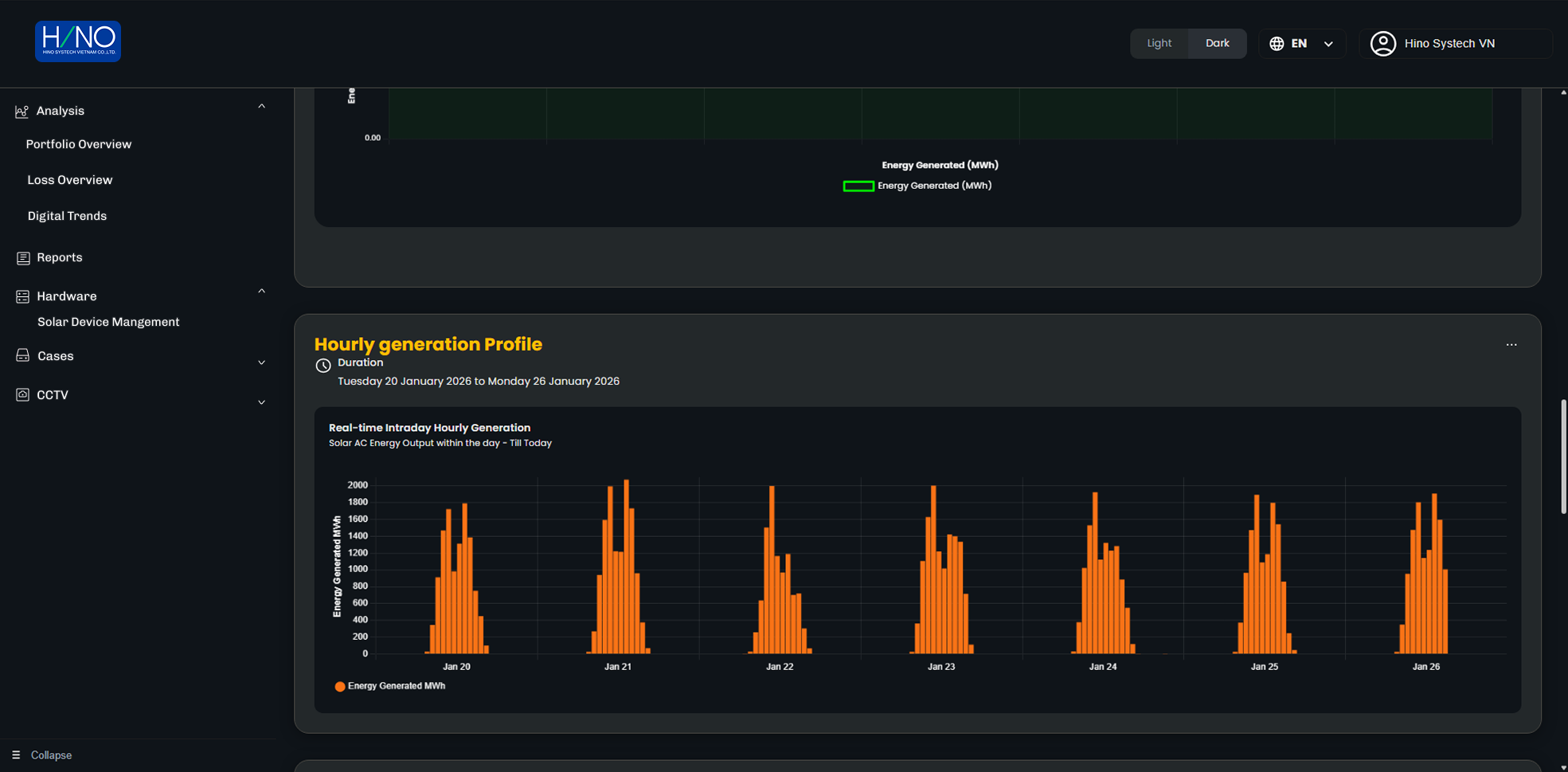The width and height of the screenshot is (1568, 772).
Task: Open the Hourly generation Profile options menu
Action: coord(1511,345)
